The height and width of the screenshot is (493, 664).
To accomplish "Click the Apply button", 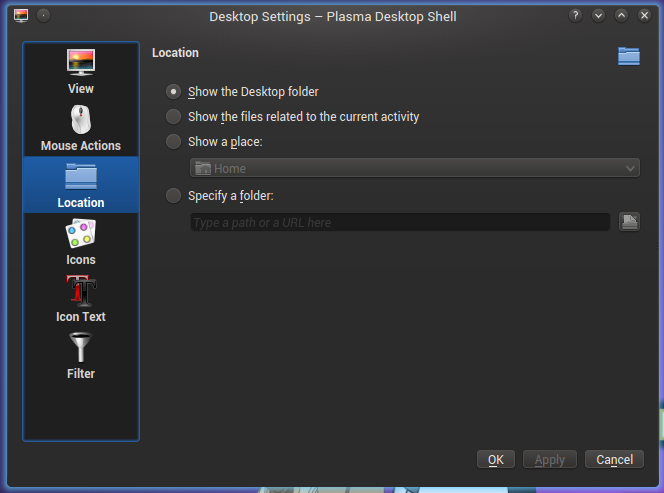I will 550,460.
